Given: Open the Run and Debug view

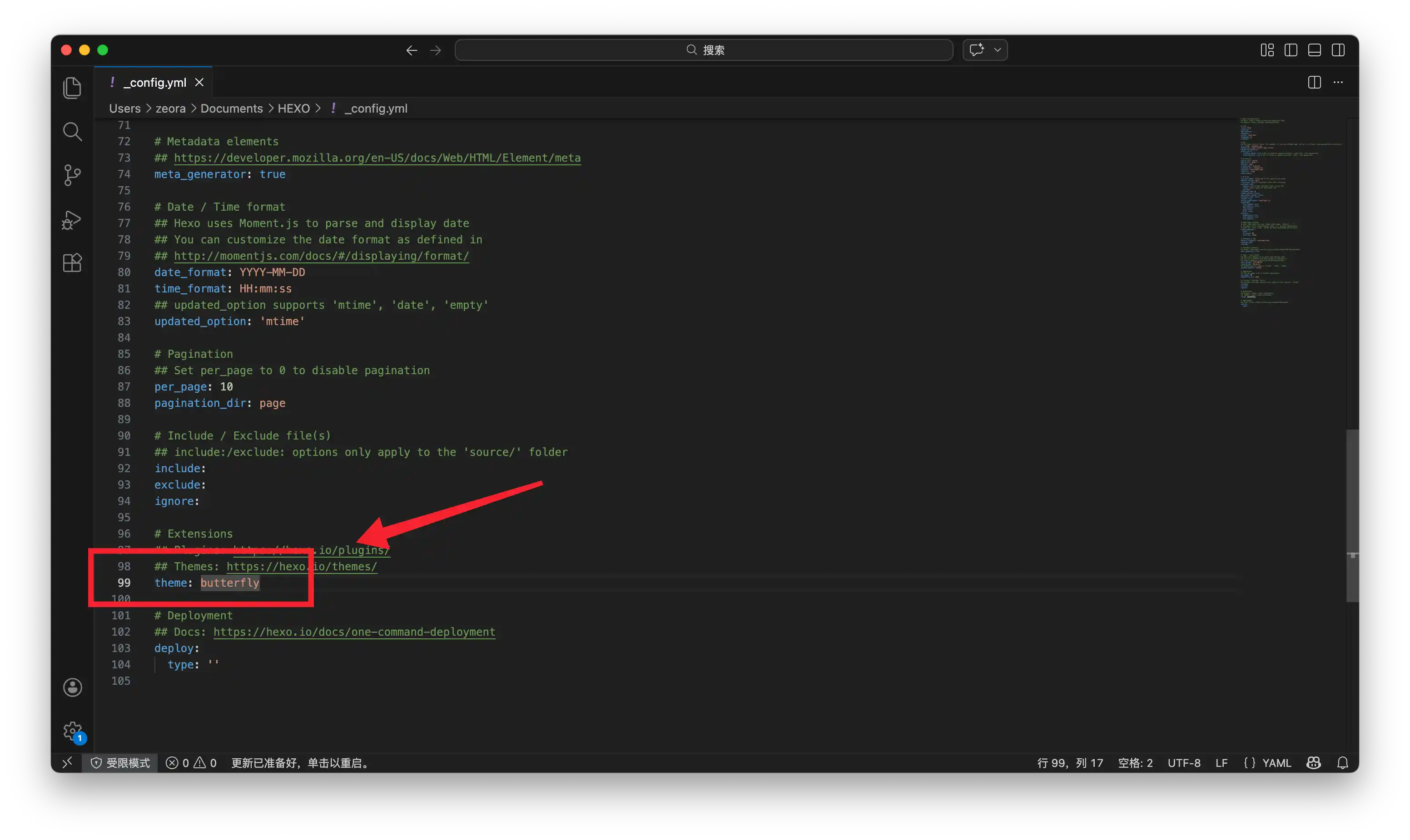Looking at the screenshot, I should point(72,219).
